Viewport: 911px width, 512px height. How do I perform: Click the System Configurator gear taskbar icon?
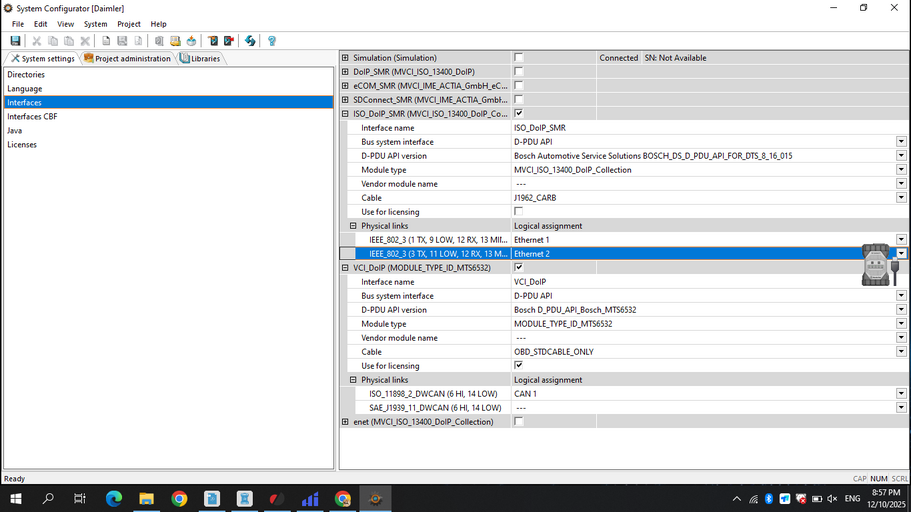375,499
